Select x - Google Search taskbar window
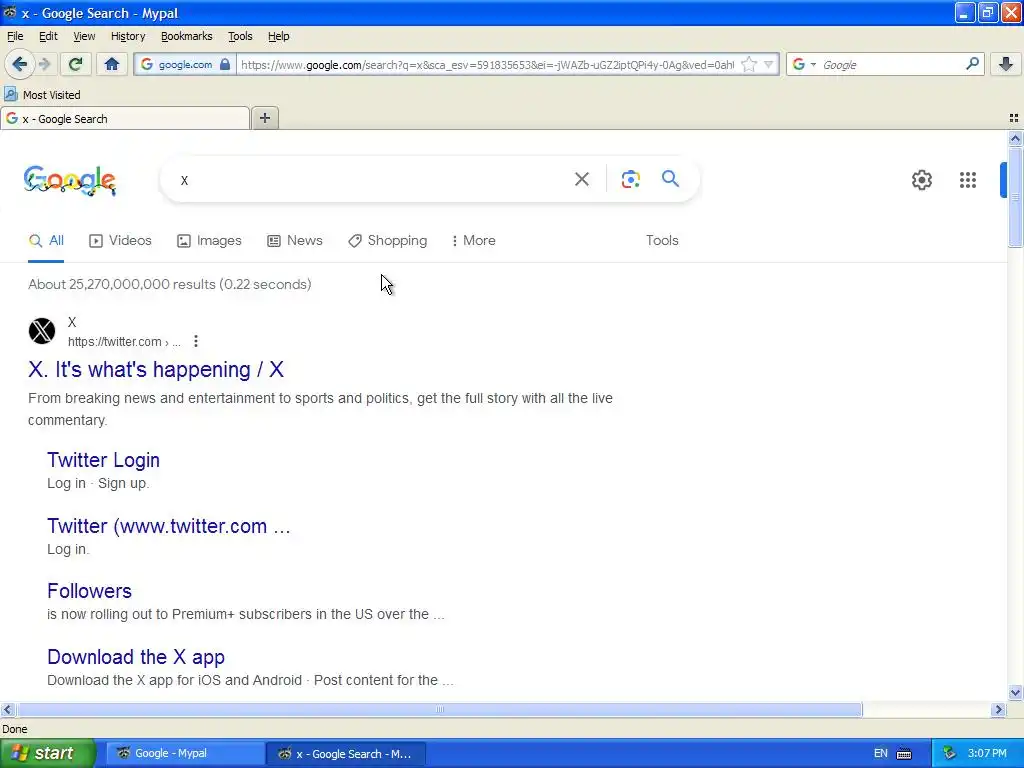The image size is (1024, 768). [345, 753]
